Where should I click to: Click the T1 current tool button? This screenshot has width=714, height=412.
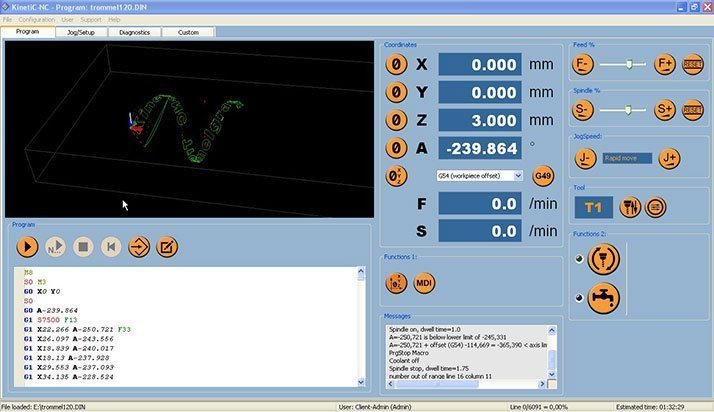pyautogui.click(x=592, y=207)
